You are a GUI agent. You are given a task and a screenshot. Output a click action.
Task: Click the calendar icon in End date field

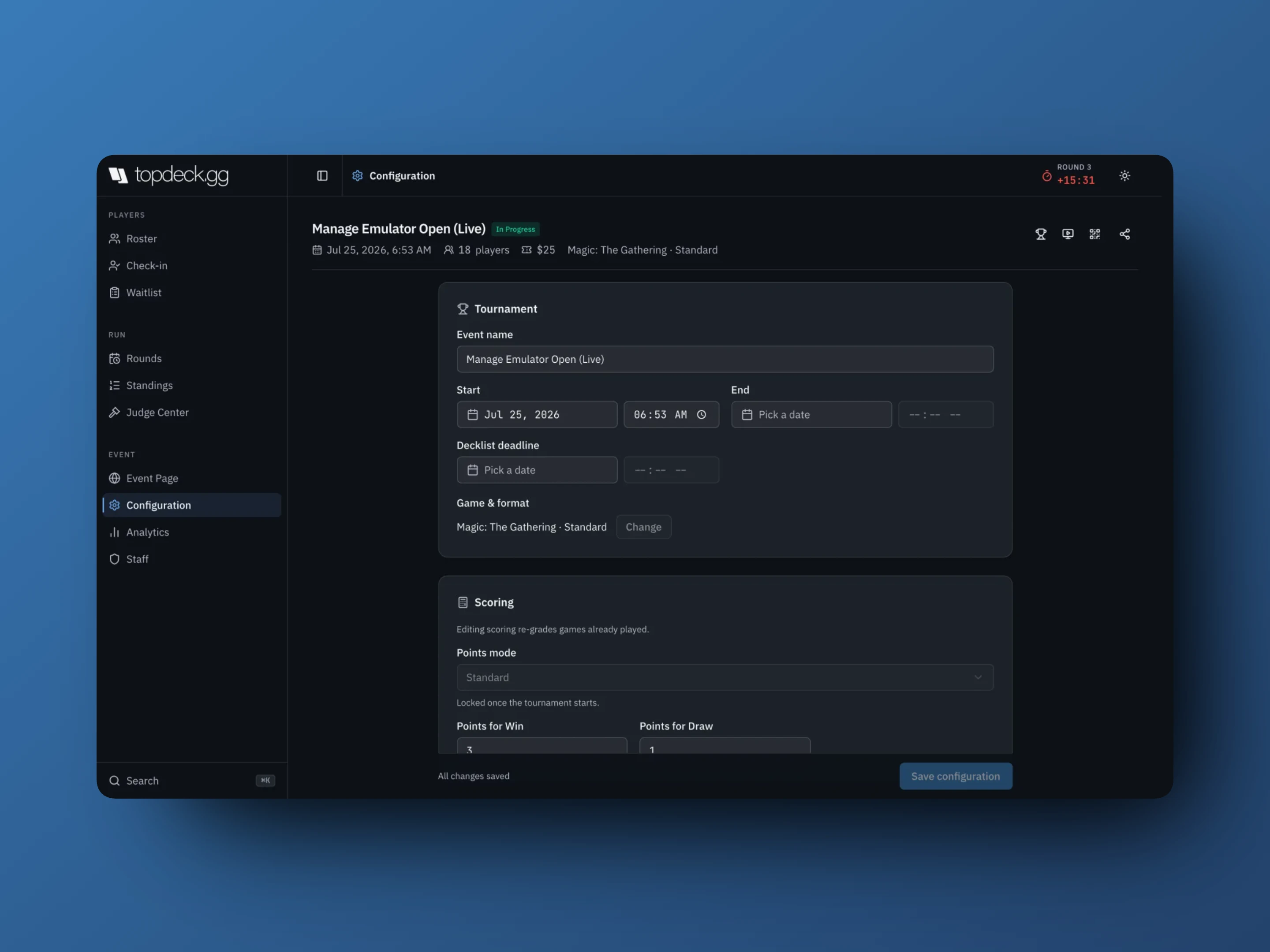pyautogui.click(x=747, y=415)
